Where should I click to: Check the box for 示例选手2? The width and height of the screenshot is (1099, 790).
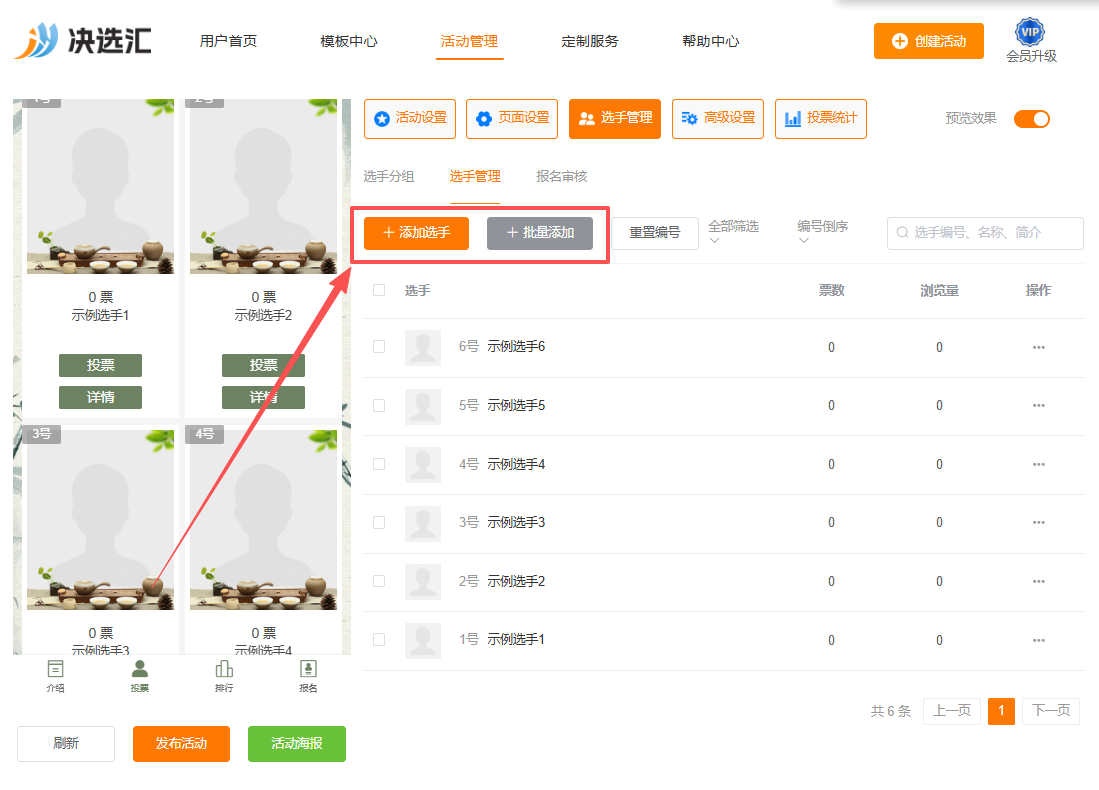pyautogui.click(x=379, y=581)
